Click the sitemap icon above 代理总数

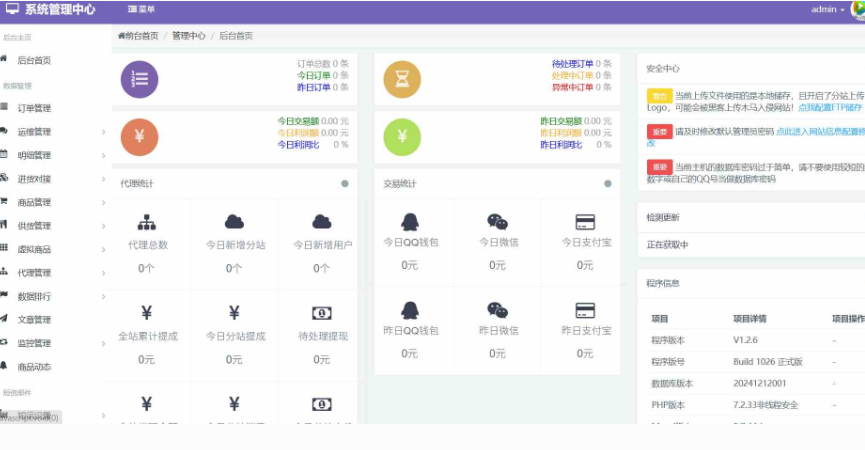(147, 222)
